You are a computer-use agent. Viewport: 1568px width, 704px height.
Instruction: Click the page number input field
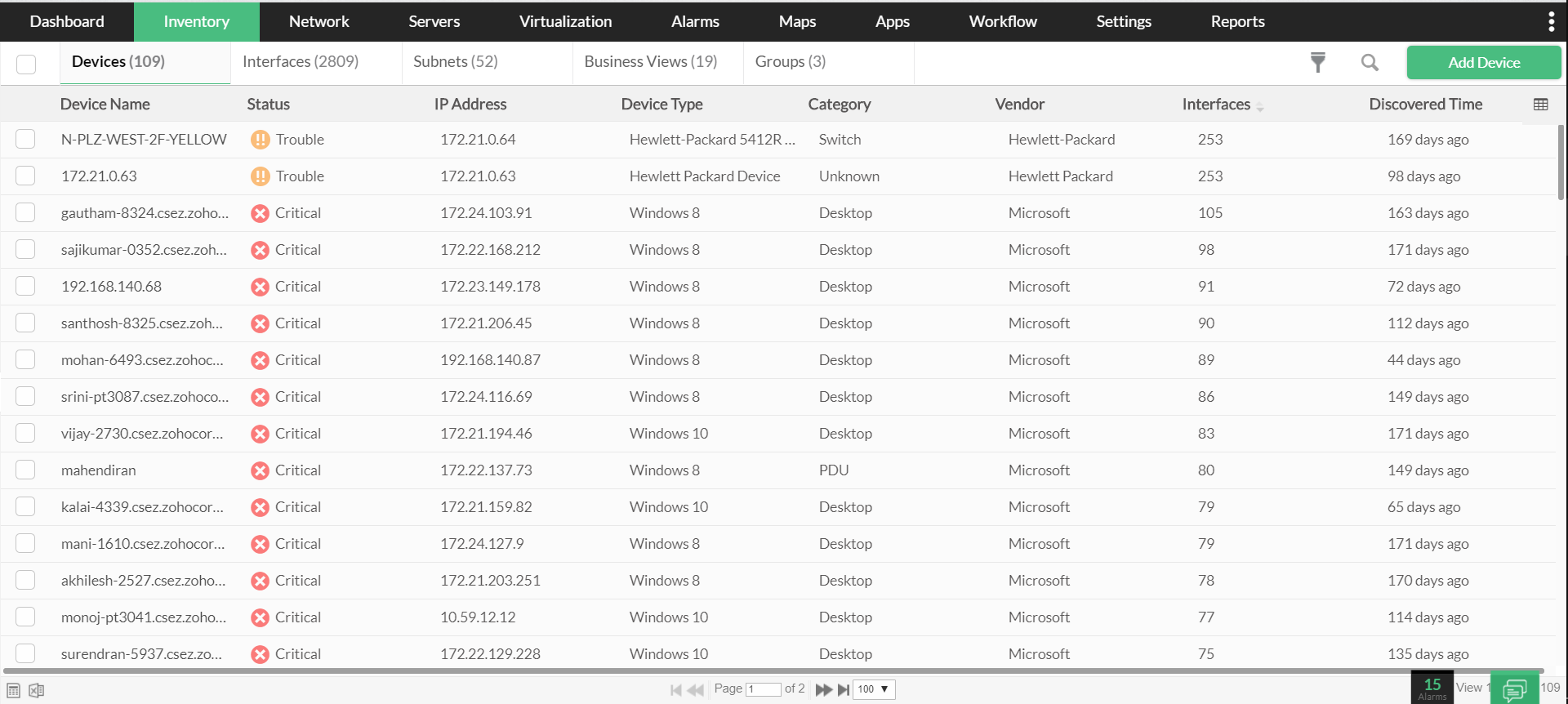point(763,689)
